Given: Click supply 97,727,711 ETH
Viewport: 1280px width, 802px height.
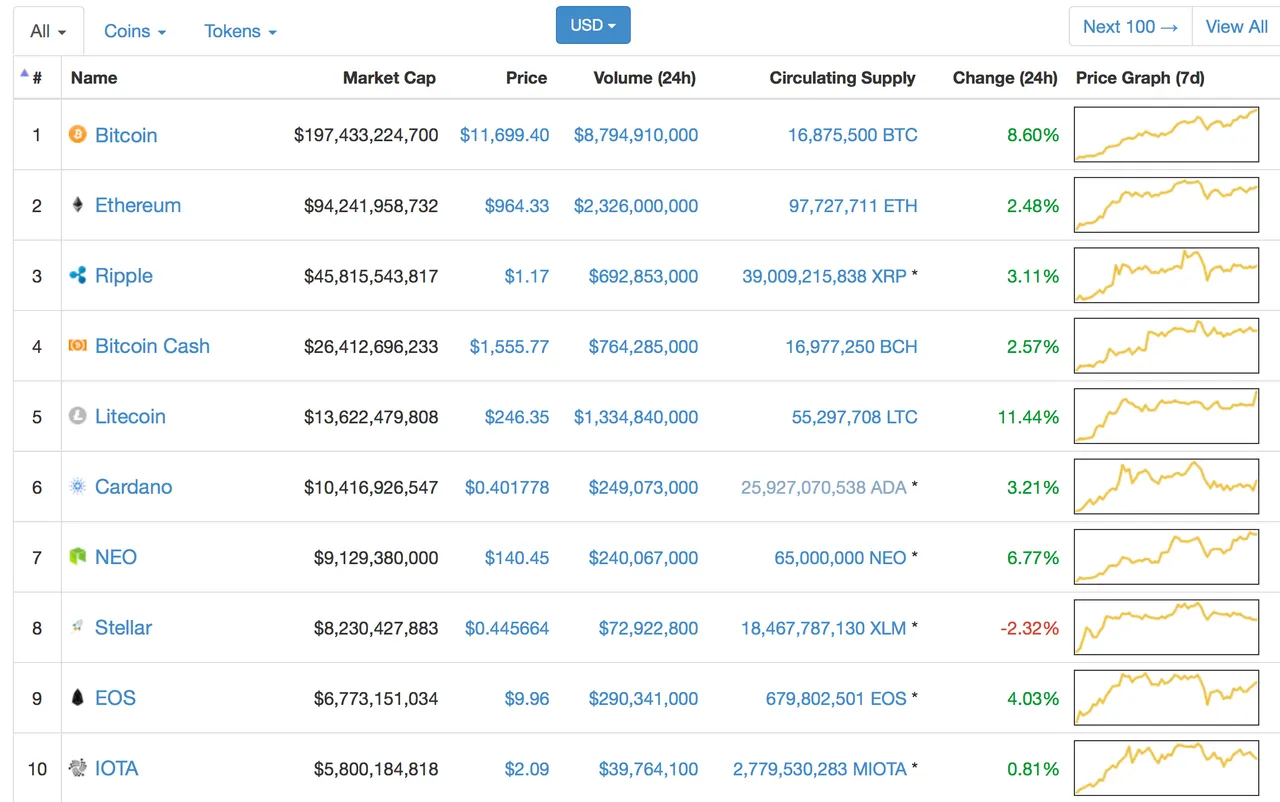Looking at the screenshot, I should click(x=852, y=206).
